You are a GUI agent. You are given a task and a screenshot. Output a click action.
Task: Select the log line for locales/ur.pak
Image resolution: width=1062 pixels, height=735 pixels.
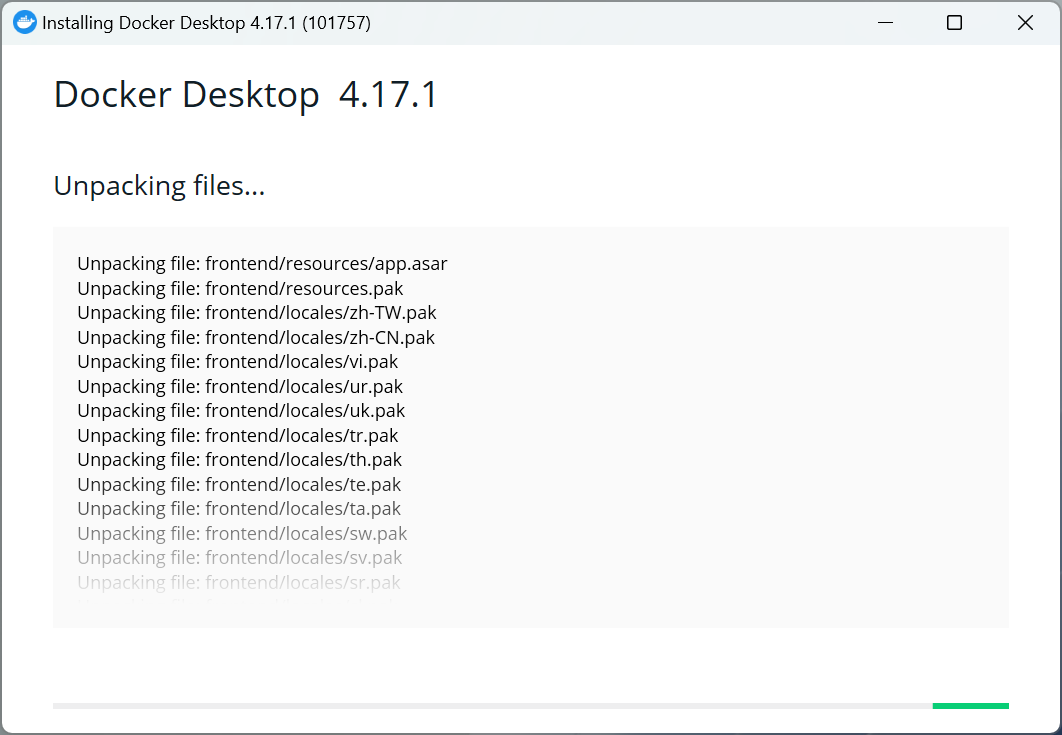click(240, 386)
